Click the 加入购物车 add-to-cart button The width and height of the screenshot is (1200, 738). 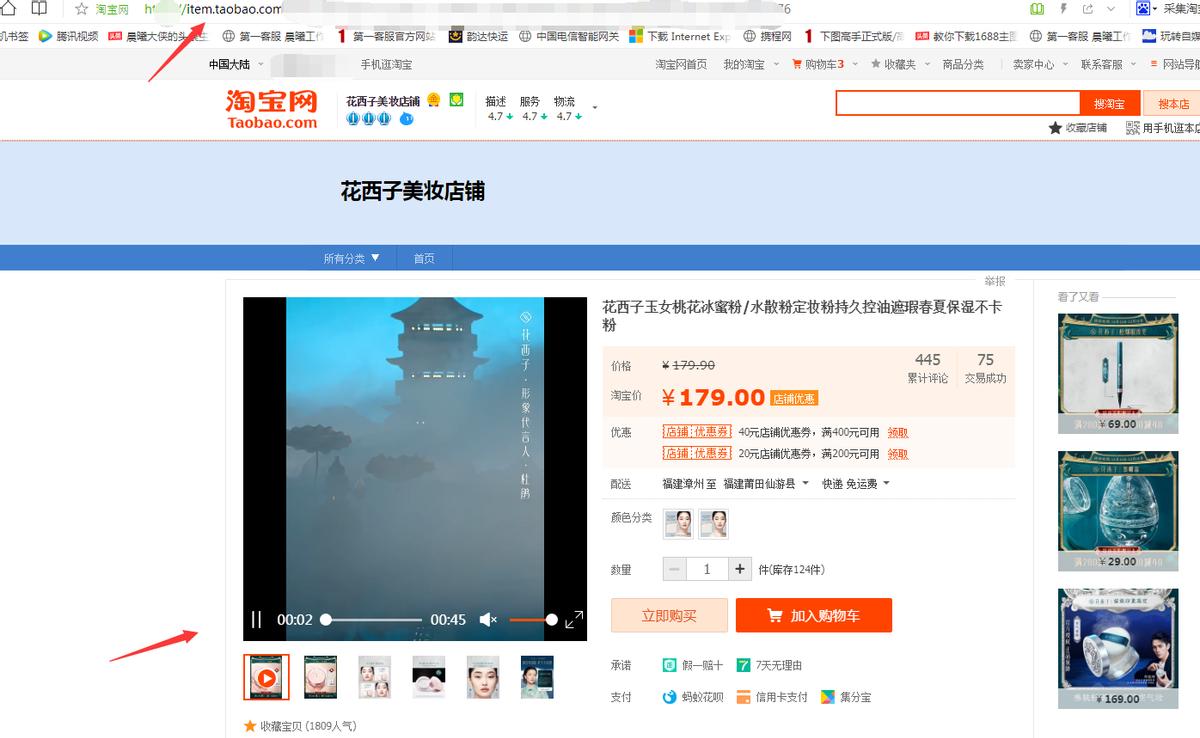(814, 615)
